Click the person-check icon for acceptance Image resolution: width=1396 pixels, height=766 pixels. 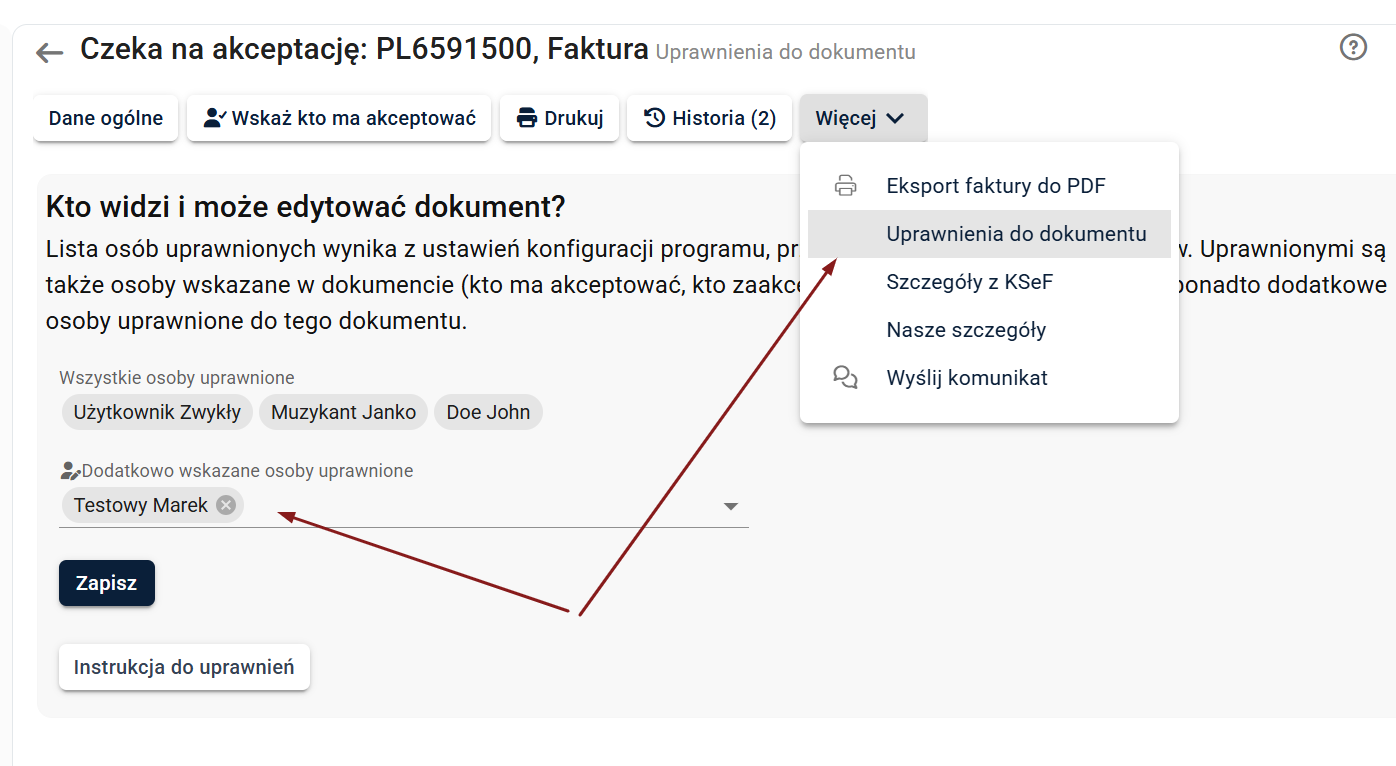[215, 118]
